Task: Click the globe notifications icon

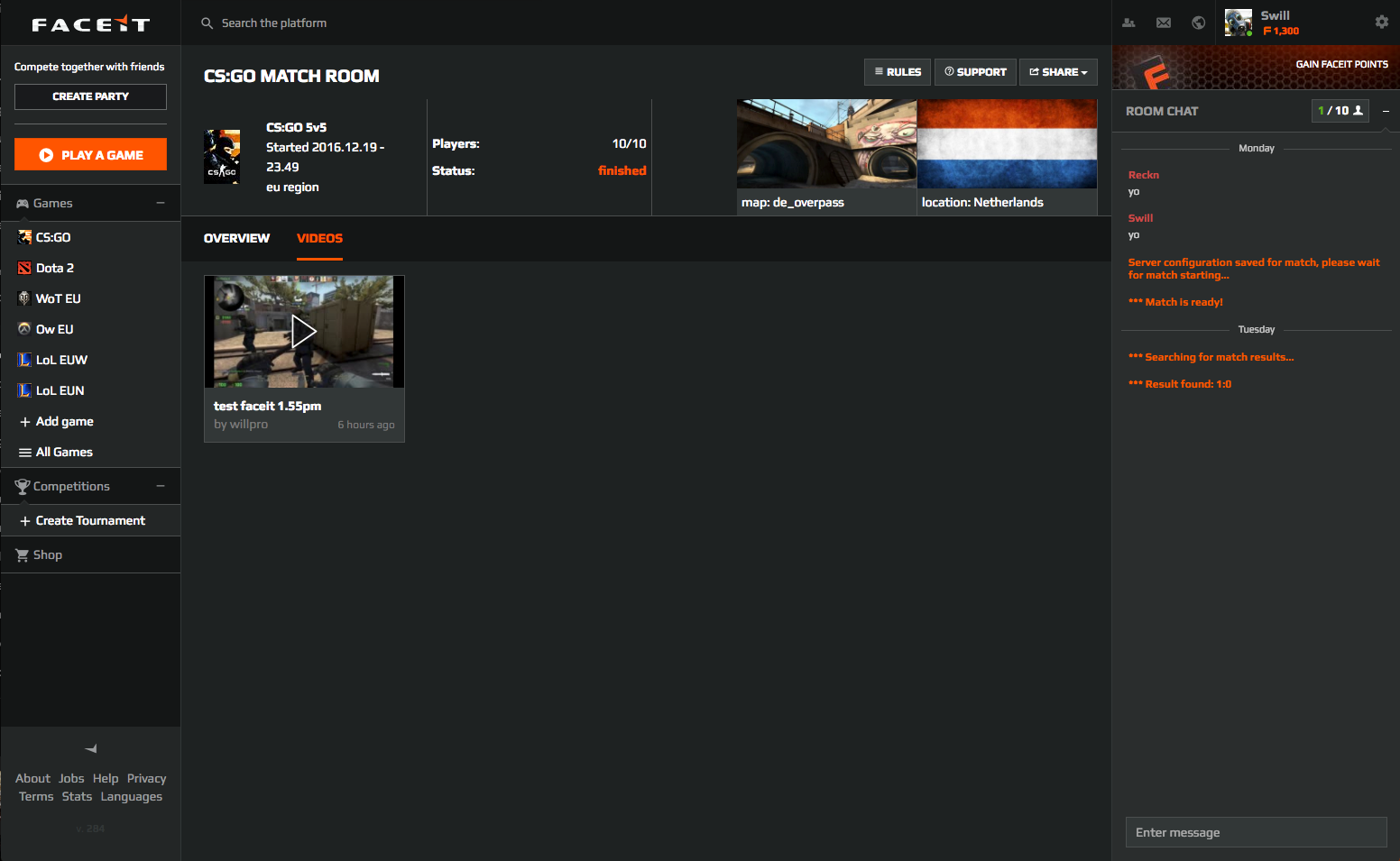Action: pos(1198,23)
